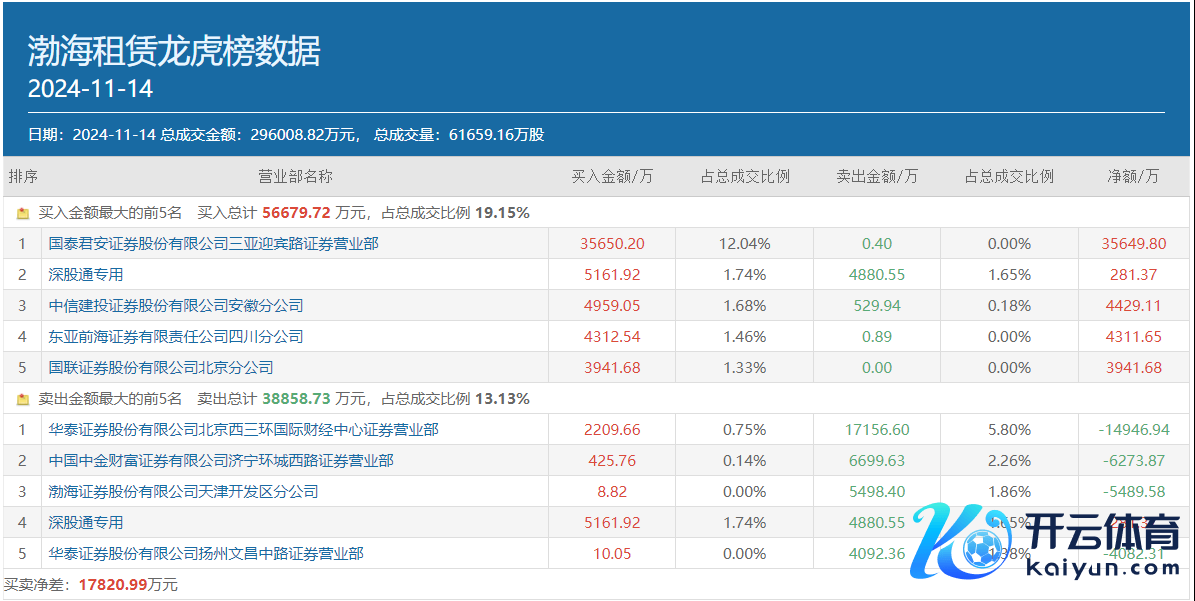Select 中国中金财富证券济宁环城西路营业部 link

pos(221,461)
